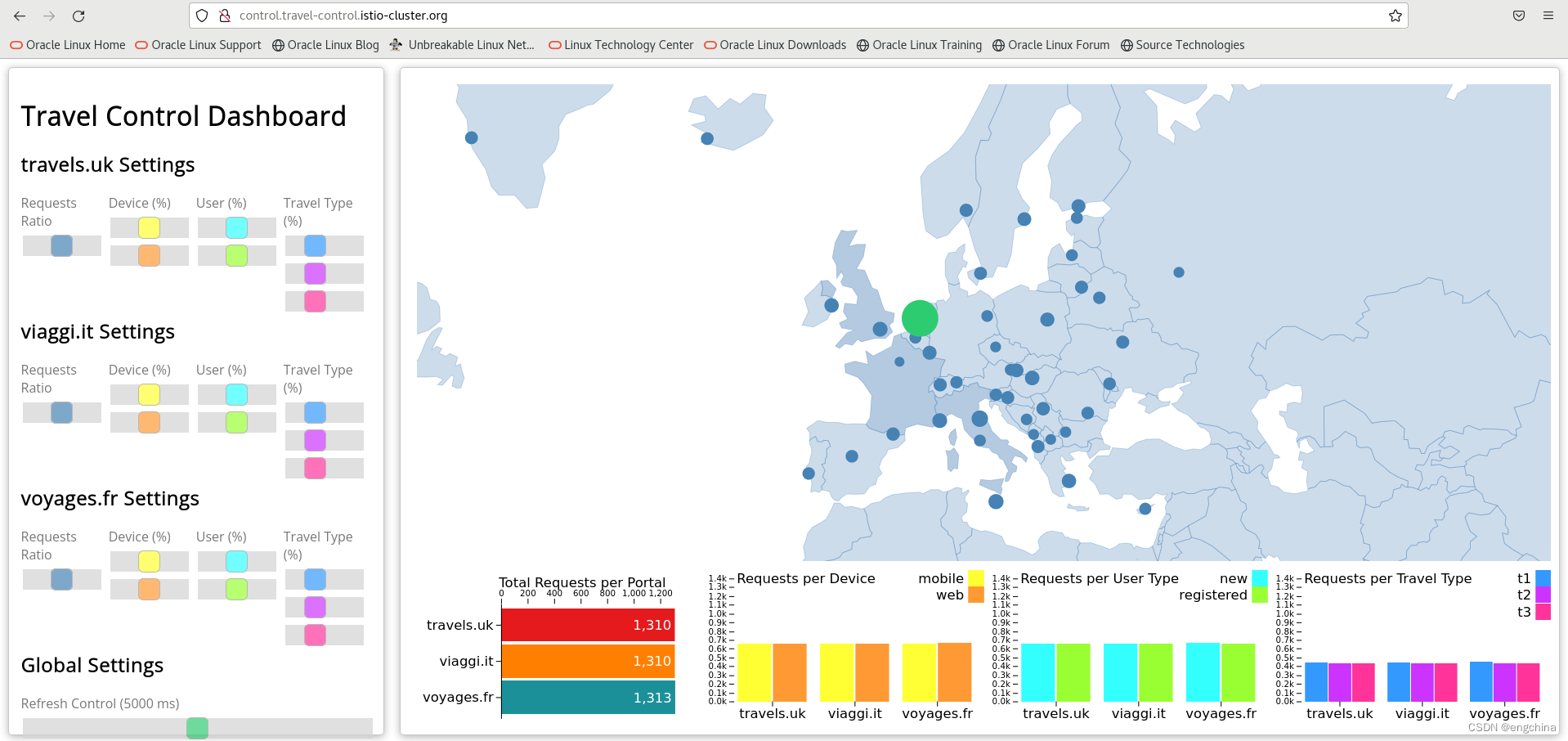This screenshot has height=741, width=1568.
Task: Open Oracle Linux Forum bookmark
Action: (1051, 45)
